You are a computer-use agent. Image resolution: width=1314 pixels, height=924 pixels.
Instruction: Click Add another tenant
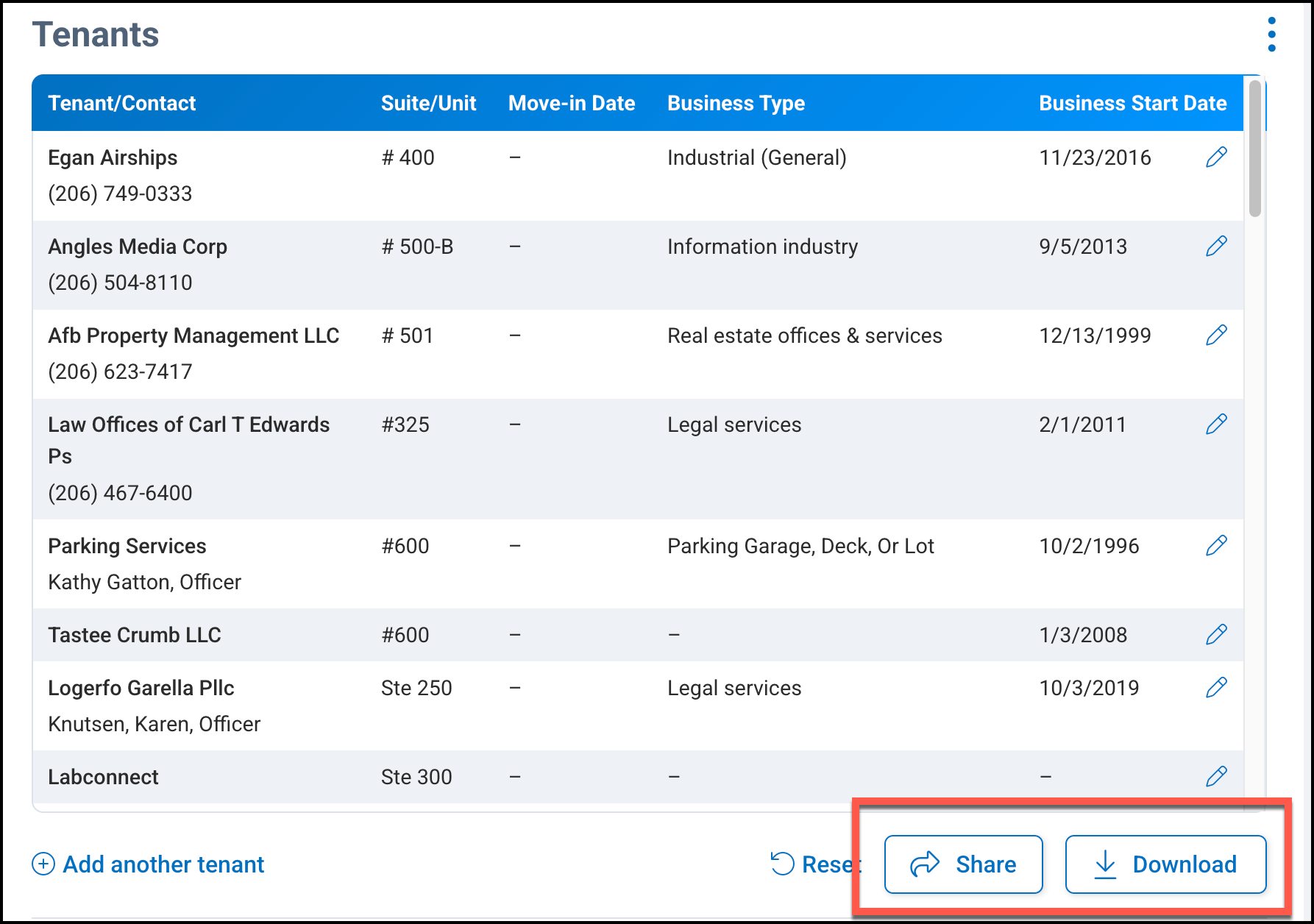pos(148,864)
